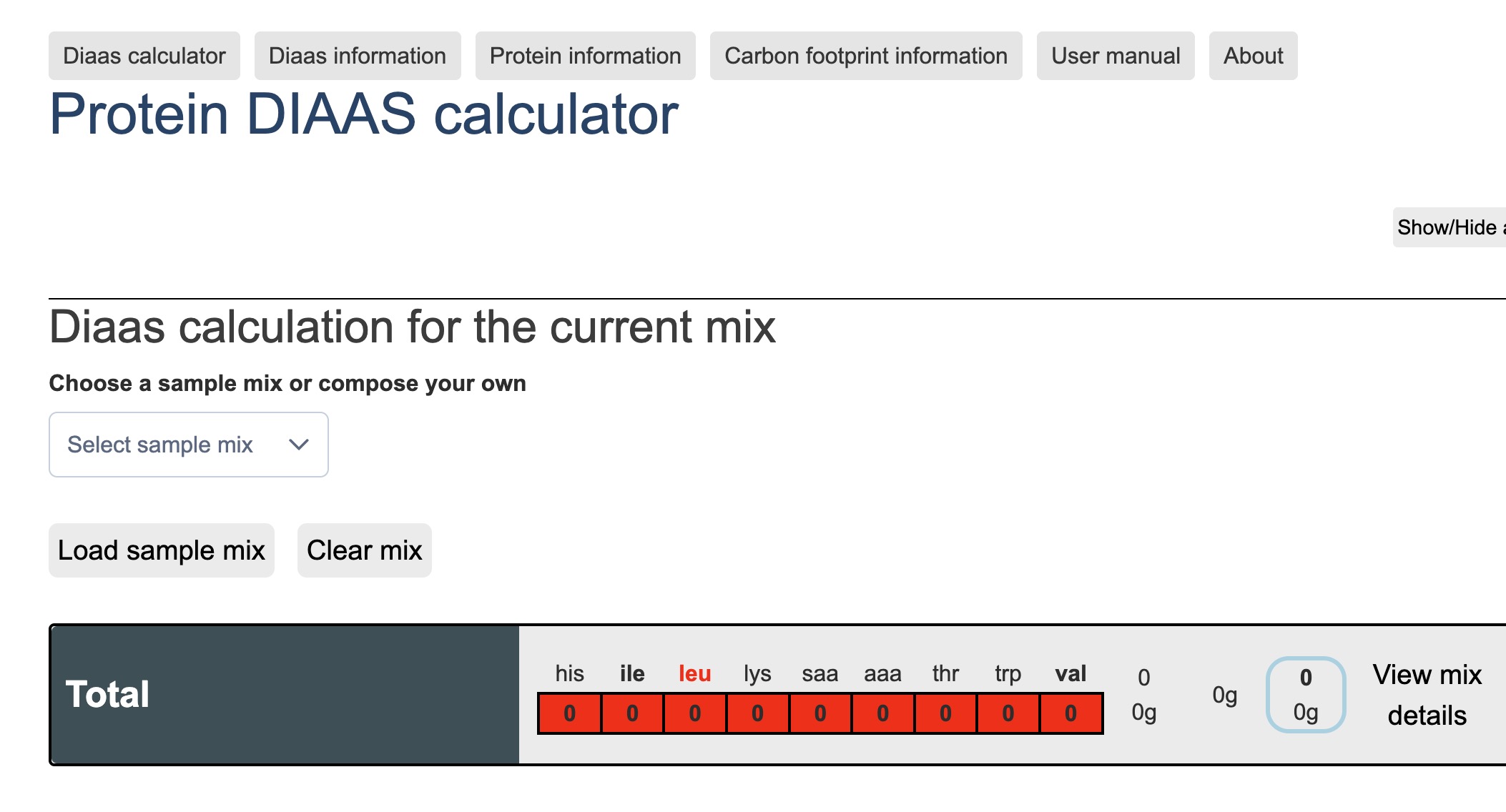Open the User manual
Screen dimensions: 1506x812
click(1115, 56)
